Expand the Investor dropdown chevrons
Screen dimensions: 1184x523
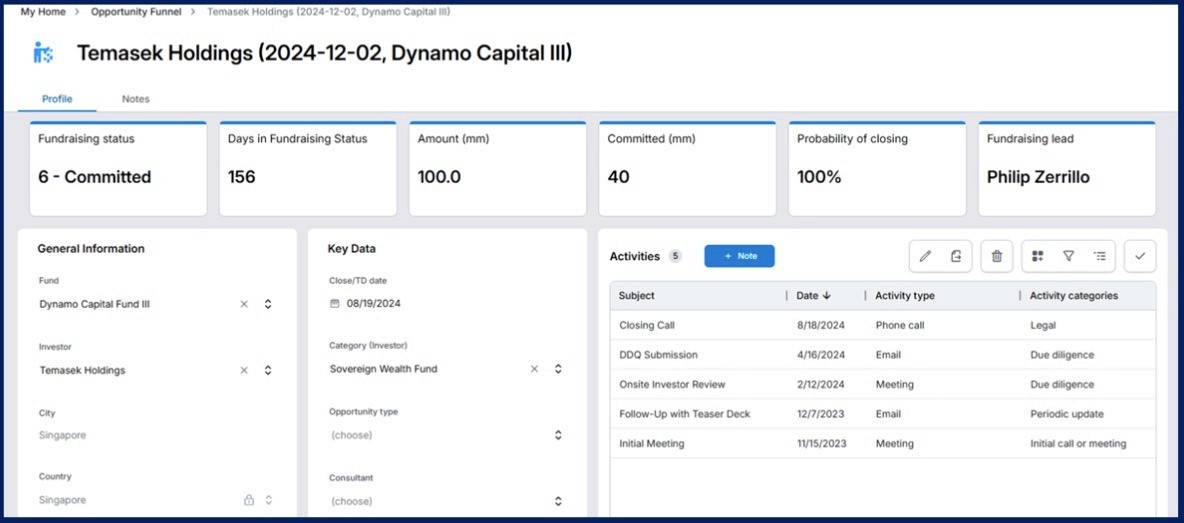pyautogui.click(x=268, y=371)
